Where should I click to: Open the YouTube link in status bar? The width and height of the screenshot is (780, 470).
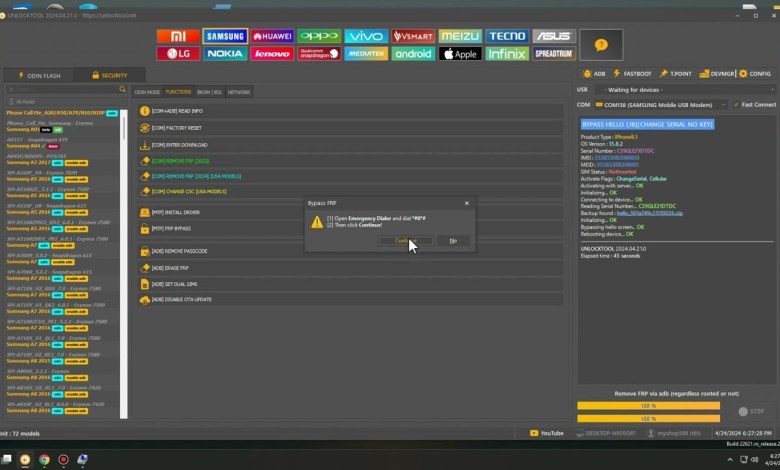tap(546, 433)
